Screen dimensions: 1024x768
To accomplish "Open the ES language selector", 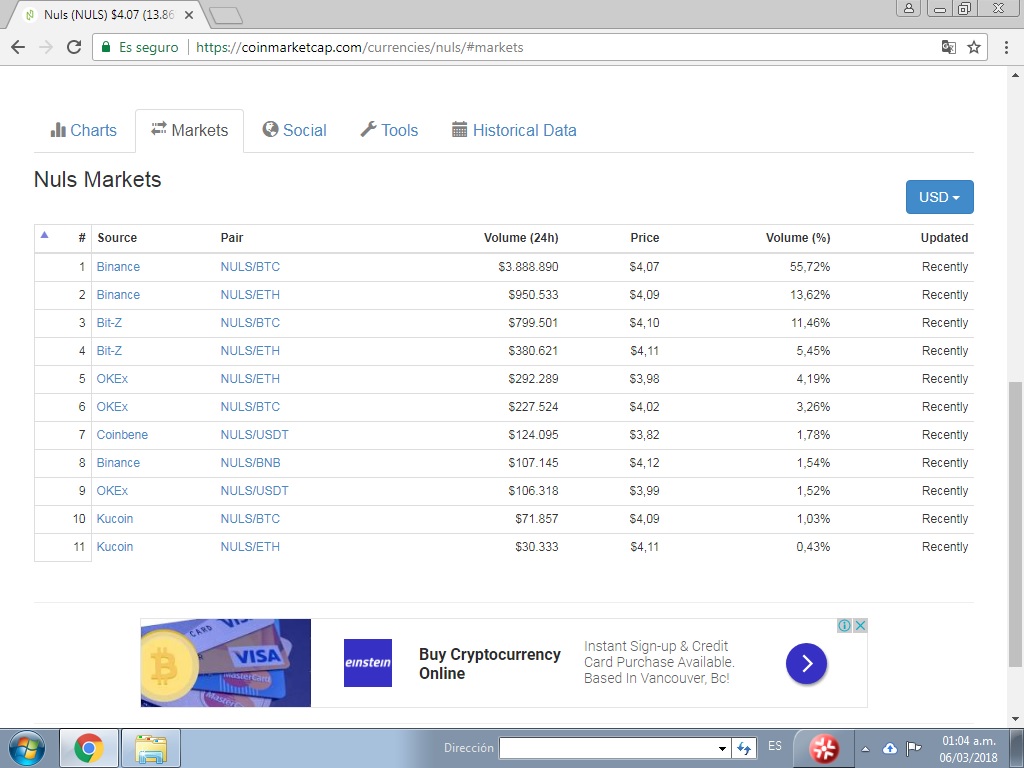I will 775,747.
